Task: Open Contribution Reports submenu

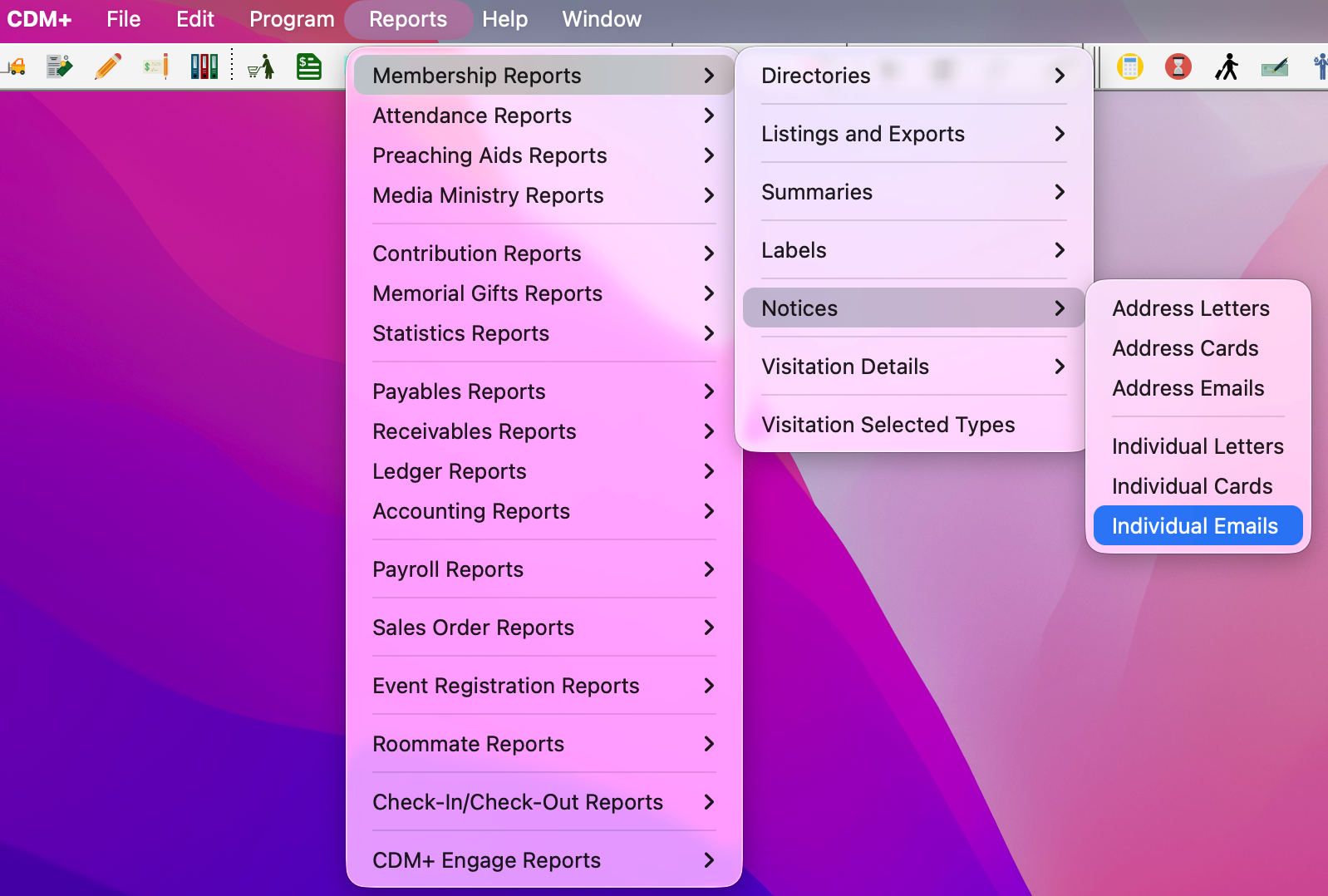Action: coord(543,254)
